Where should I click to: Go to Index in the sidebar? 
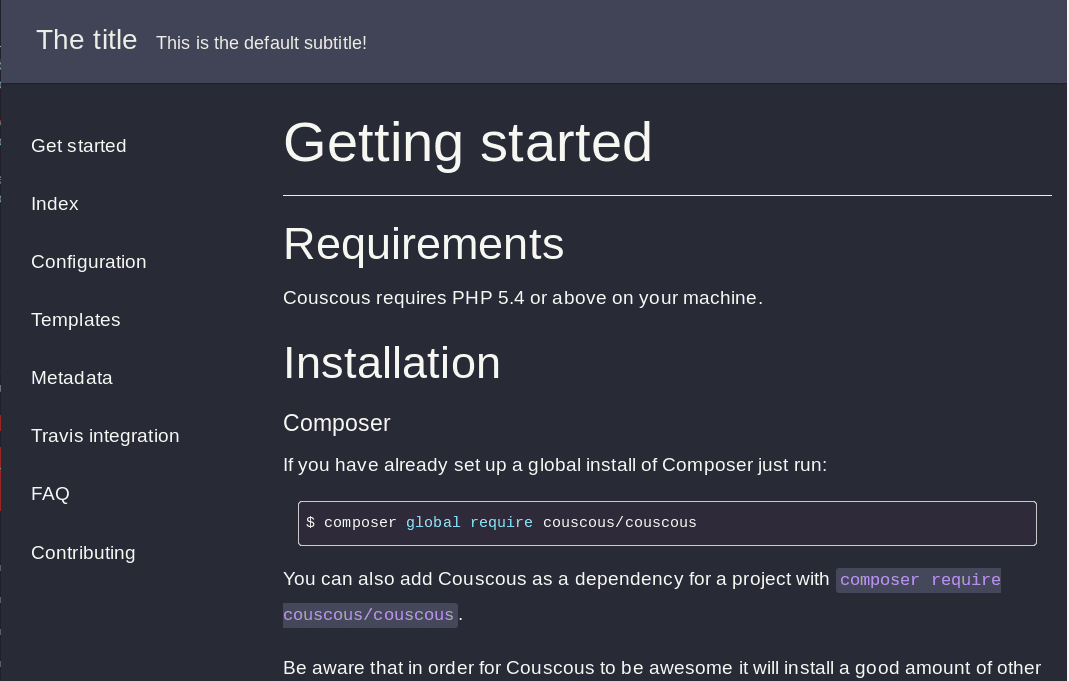pyautogui.click(x=55, y=204)
